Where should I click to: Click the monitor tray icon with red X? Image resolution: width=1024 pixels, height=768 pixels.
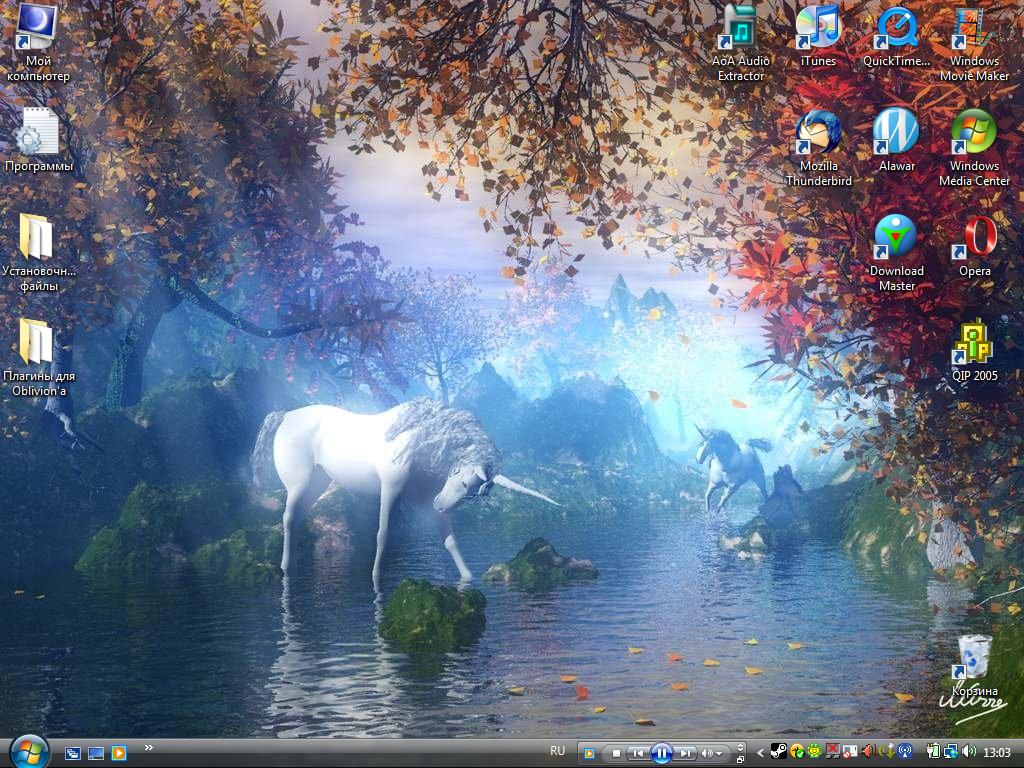pos(833,752)
